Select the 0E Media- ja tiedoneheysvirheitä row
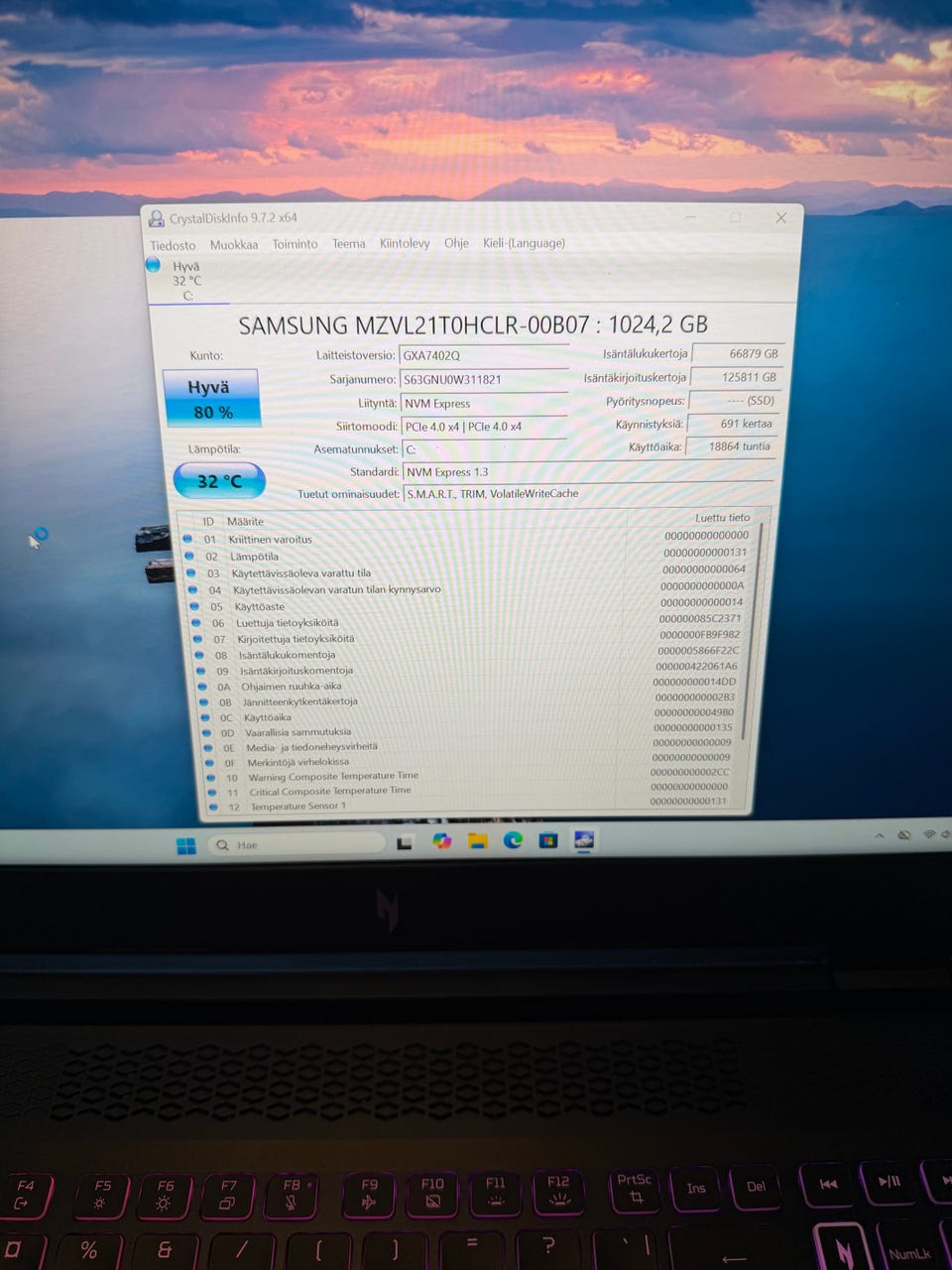 click(x=469, y=746)
